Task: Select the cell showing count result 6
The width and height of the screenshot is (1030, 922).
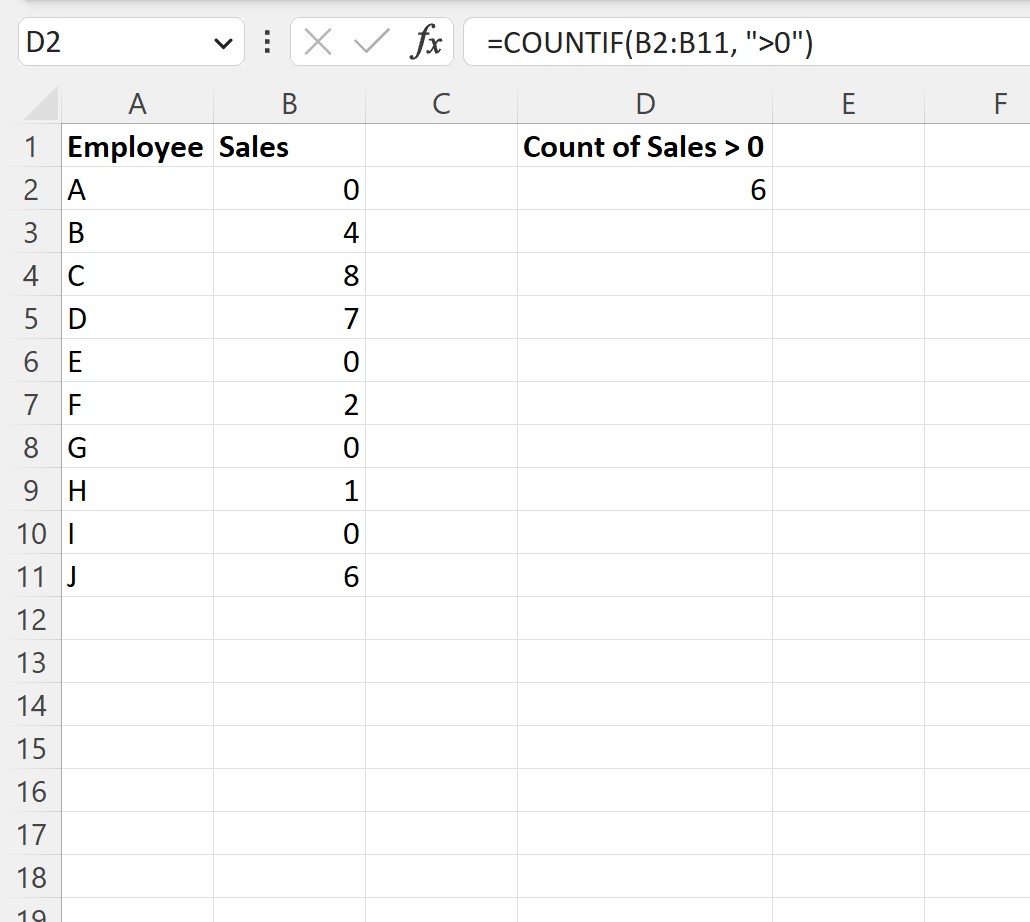Action: point(645,189)
